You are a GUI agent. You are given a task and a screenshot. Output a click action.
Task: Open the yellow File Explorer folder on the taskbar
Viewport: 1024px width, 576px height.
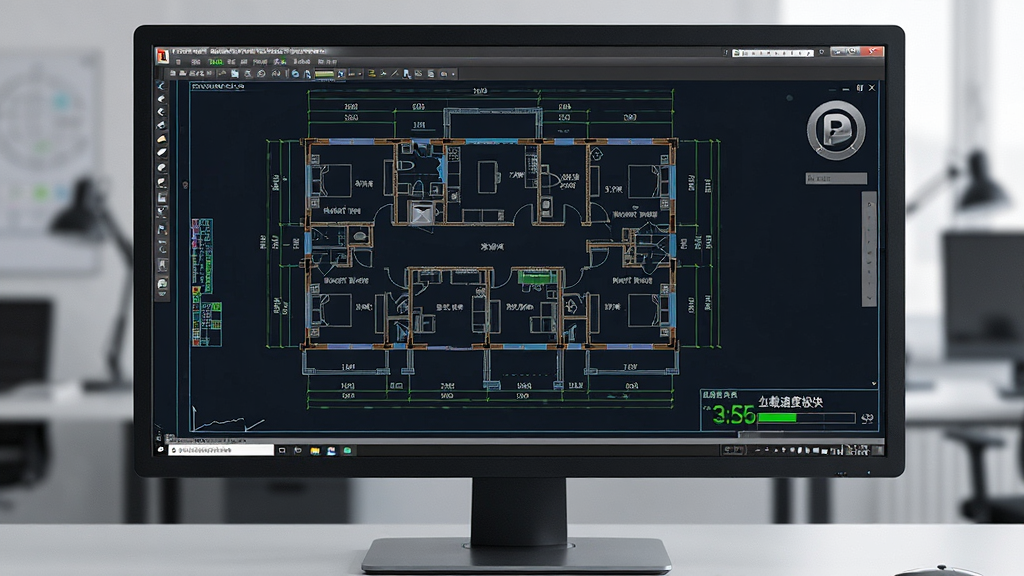[315, 451]
